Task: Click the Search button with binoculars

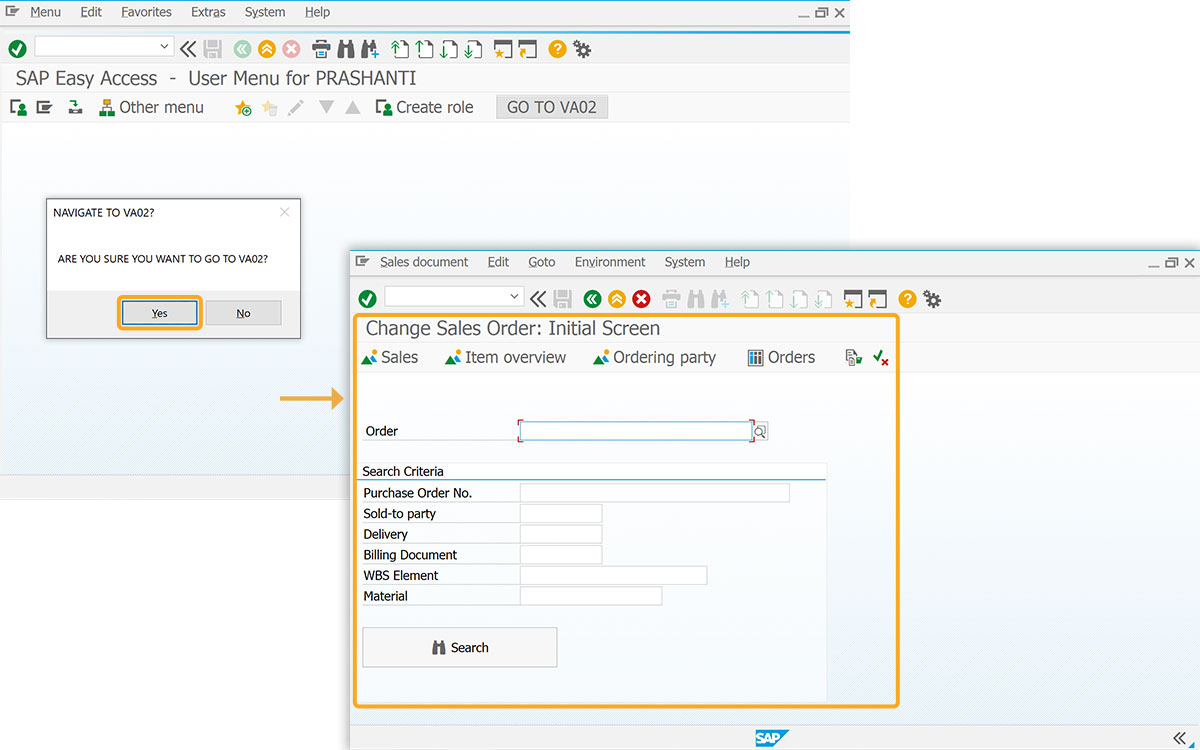Action: coord(460,647)
